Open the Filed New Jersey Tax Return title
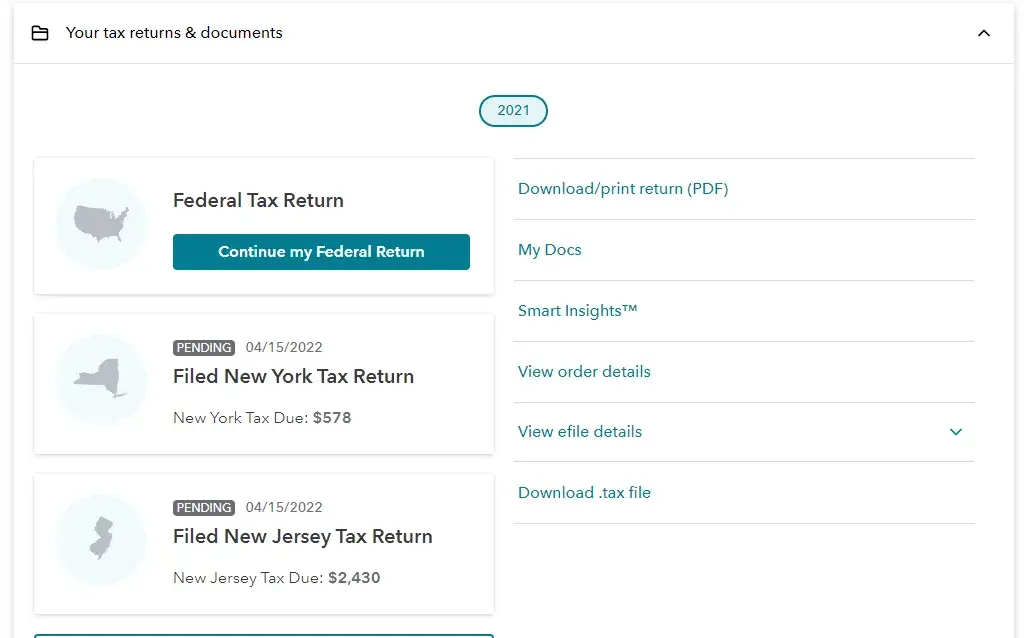 click(302, 537)
